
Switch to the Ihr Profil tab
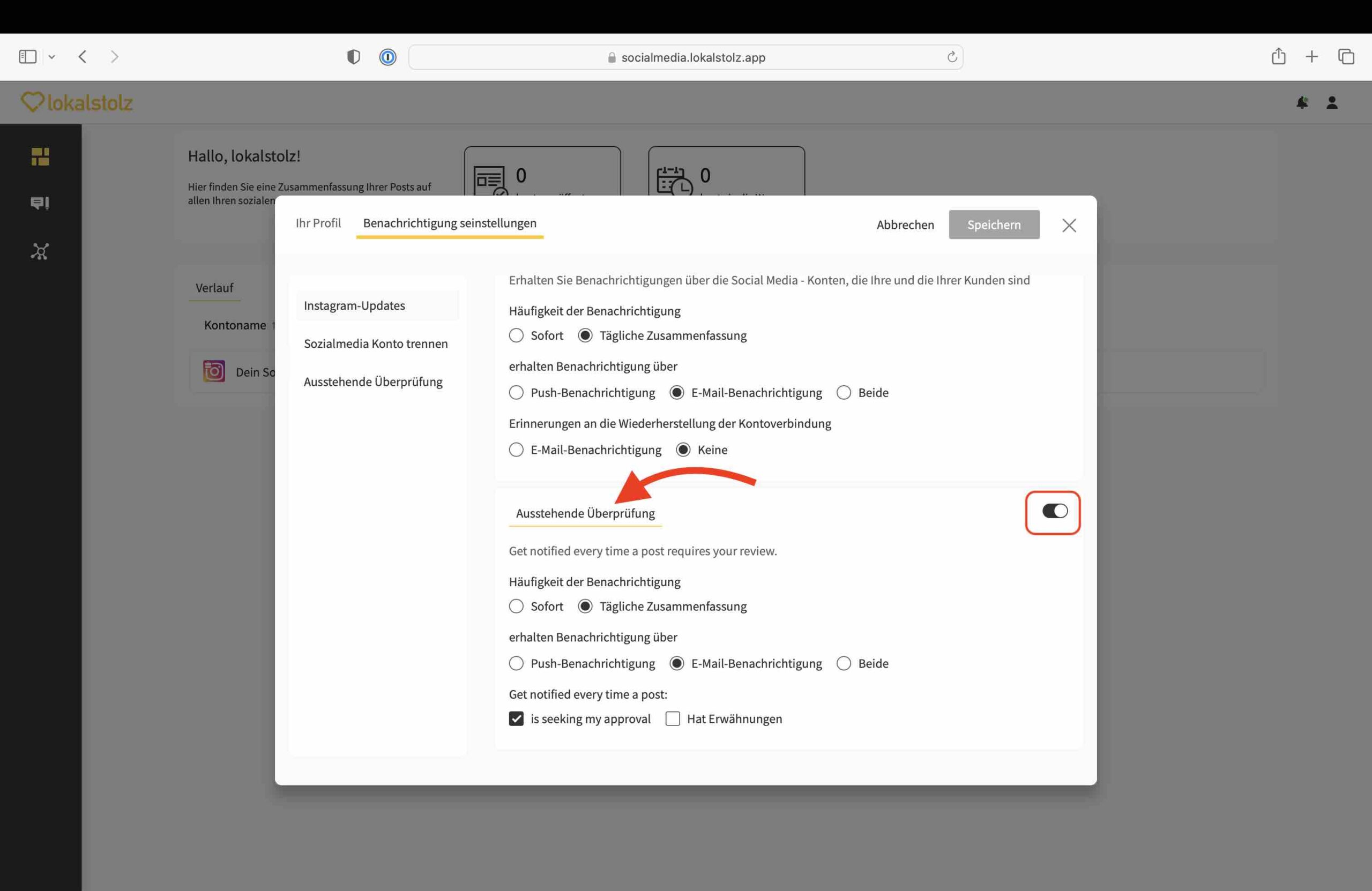318,223
